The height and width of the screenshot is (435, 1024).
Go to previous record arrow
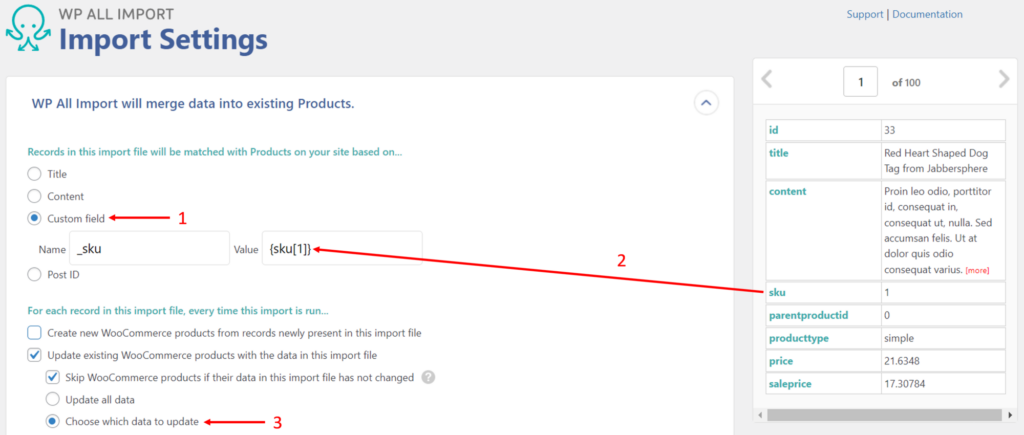point(767,79)
